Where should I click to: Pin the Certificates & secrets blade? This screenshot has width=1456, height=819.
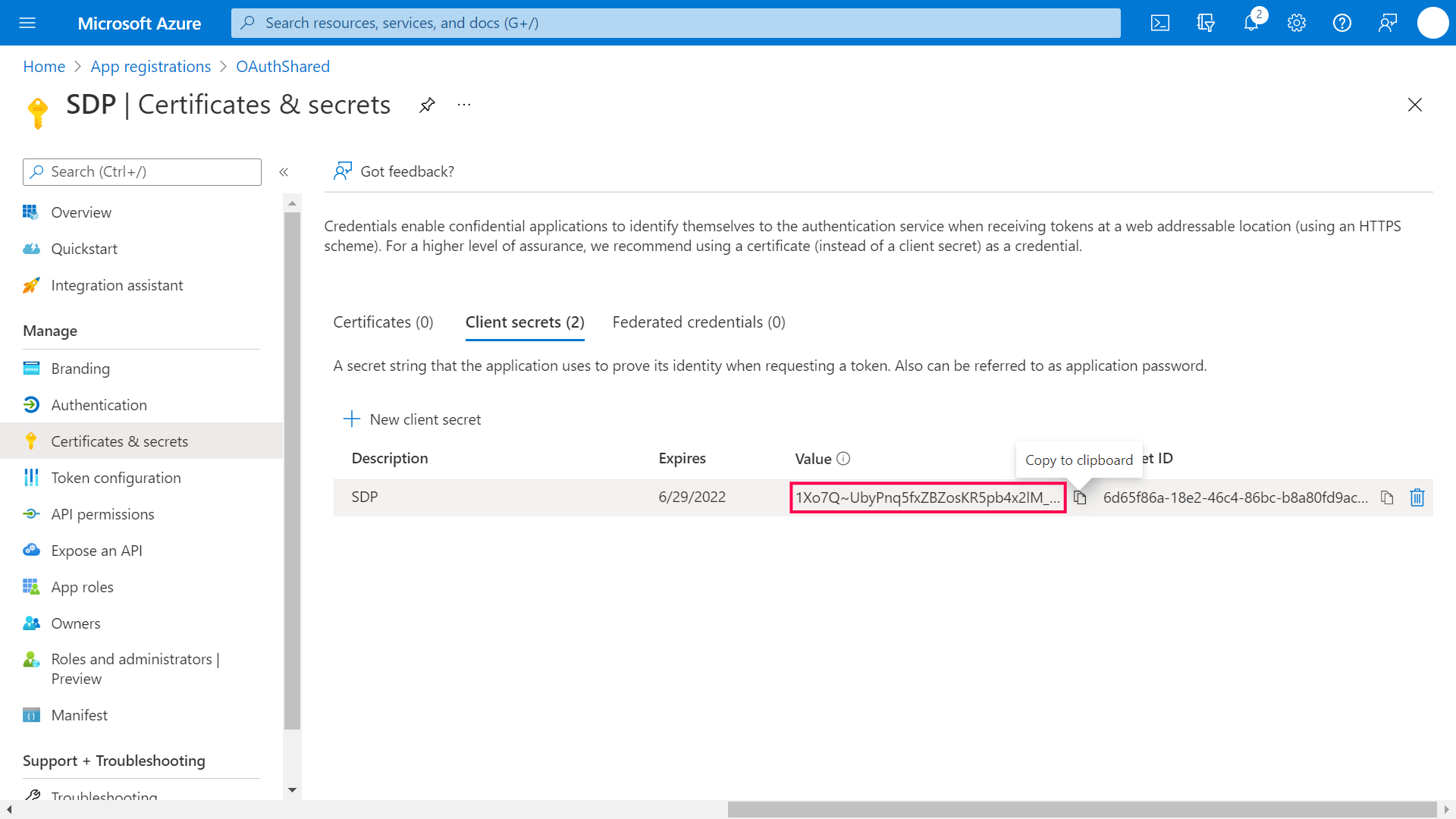[x=427, y=105]
